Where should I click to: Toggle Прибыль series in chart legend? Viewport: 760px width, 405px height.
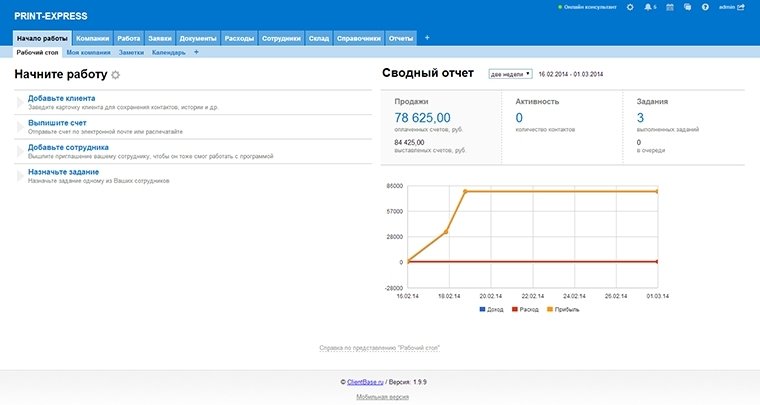pyautogui.click(x=562, y=310)
